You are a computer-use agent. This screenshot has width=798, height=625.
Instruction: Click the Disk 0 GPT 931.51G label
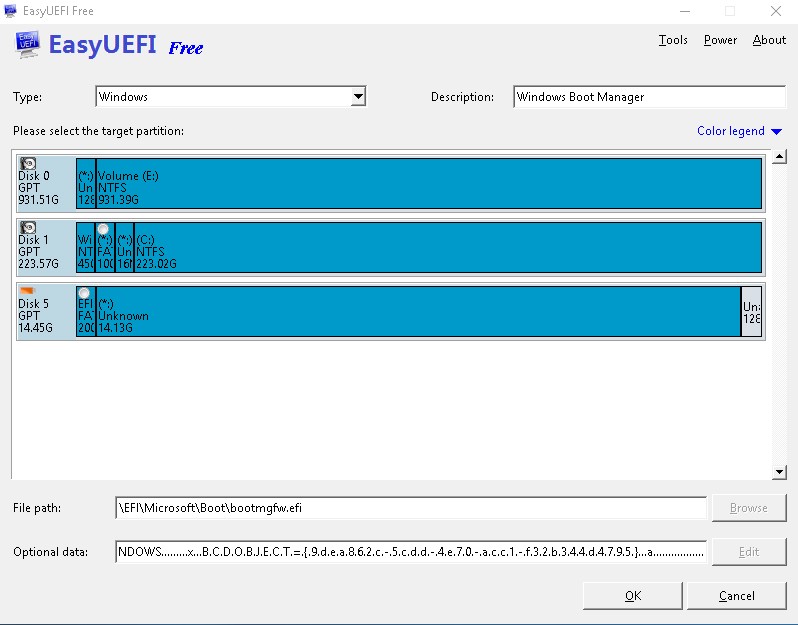(x=38, y=188)
